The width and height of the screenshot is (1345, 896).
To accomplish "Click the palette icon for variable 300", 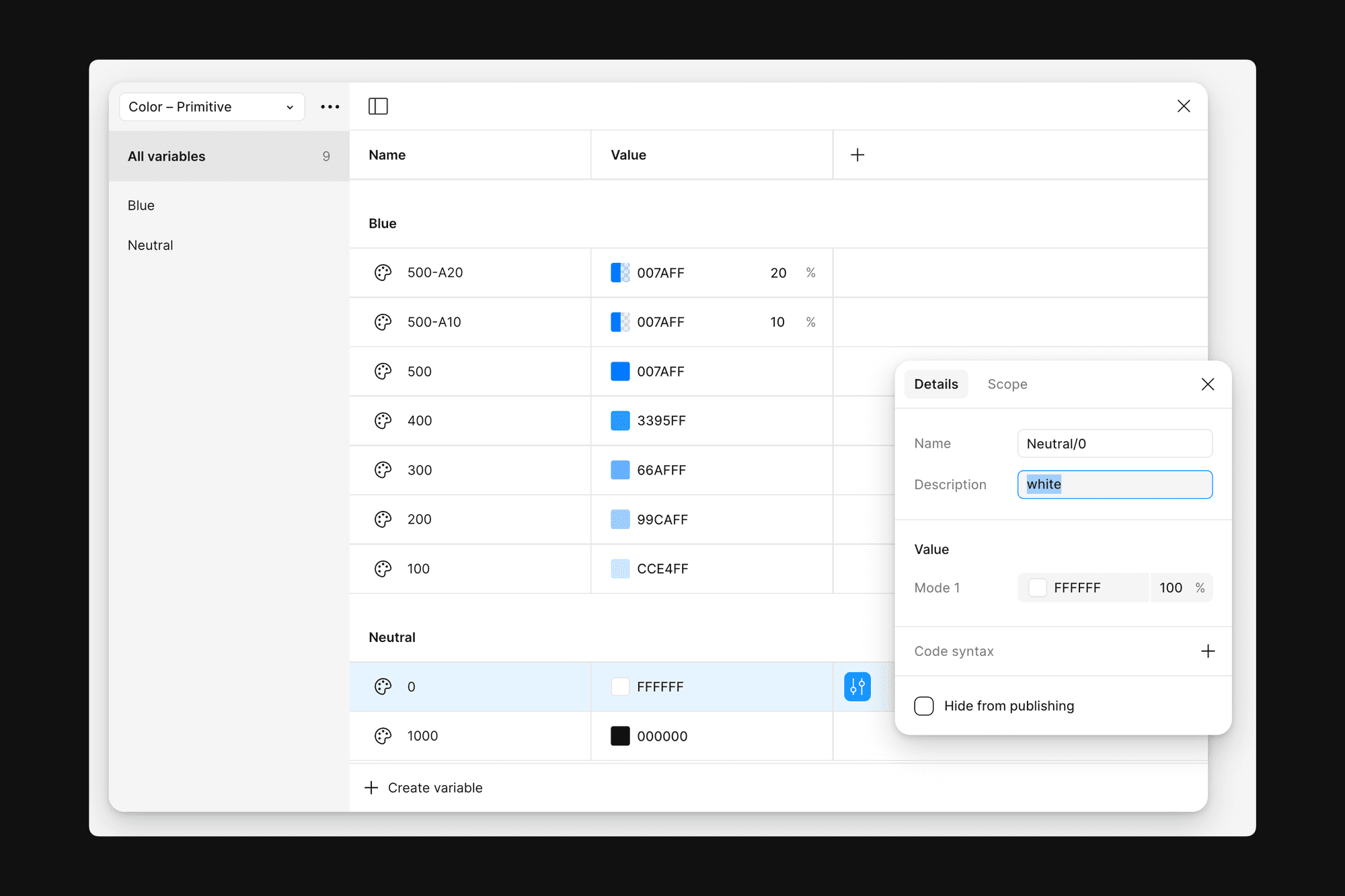I will [x=383, y=470].
